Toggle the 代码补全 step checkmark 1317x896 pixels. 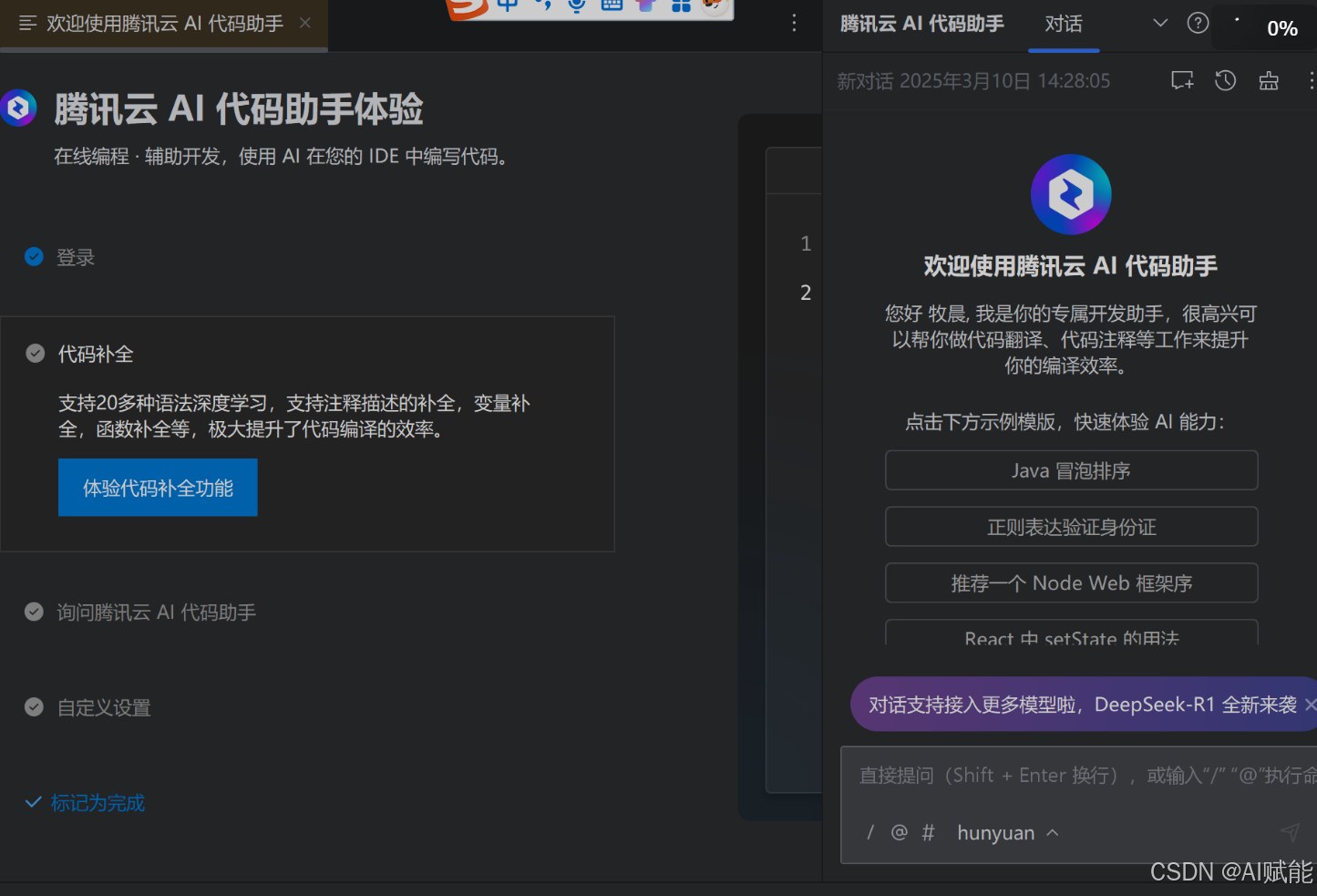point(36,354)
